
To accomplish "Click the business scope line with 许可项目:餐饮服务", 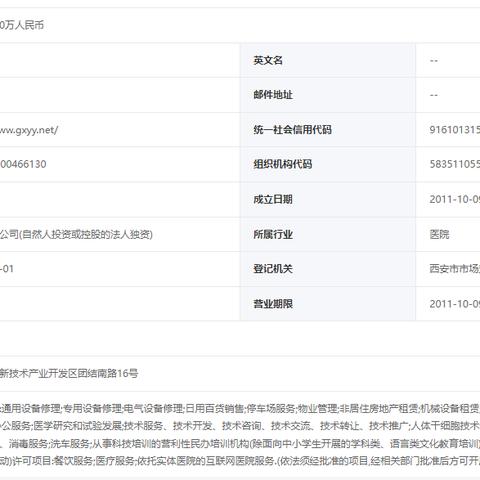I will pyautogui.click(x=240, y=461).
